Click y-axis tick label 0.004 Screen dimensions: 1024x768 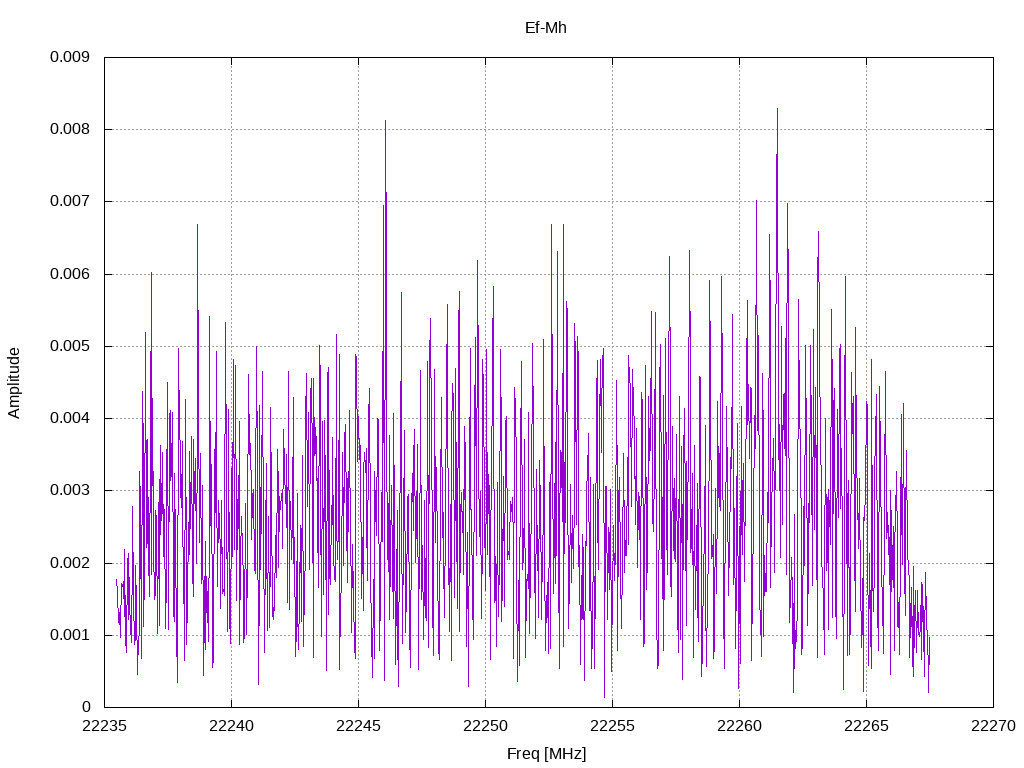[x=70, y=418]
